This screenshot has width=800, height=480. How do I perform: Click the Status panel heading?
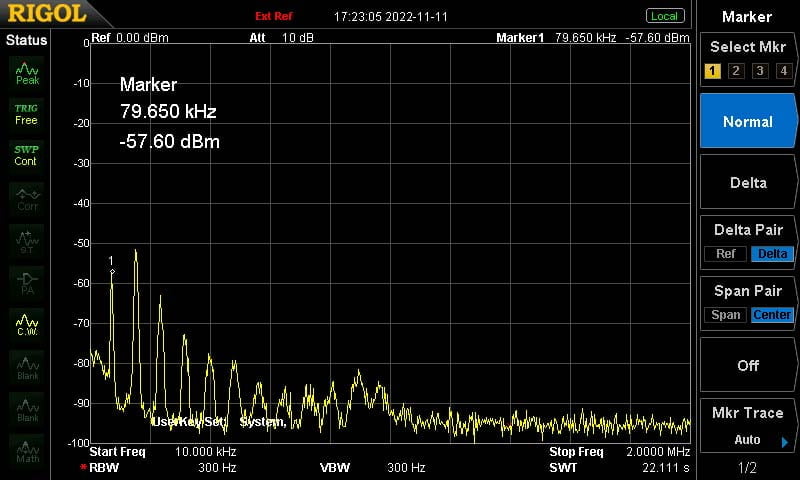pos(26,40)
